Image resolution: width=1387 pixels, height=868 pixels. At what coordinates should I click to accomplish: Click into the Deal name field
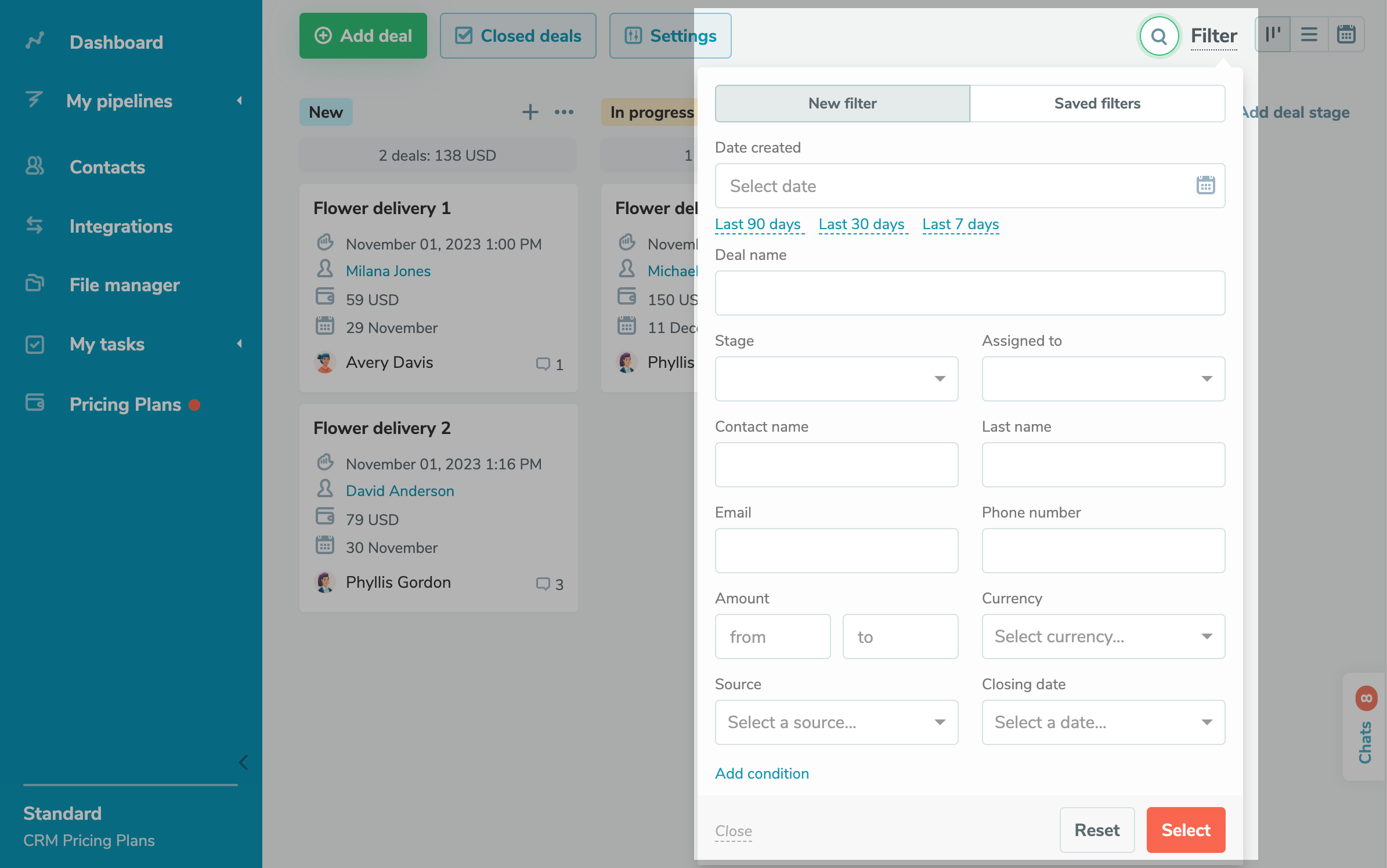tap(970, 293)
